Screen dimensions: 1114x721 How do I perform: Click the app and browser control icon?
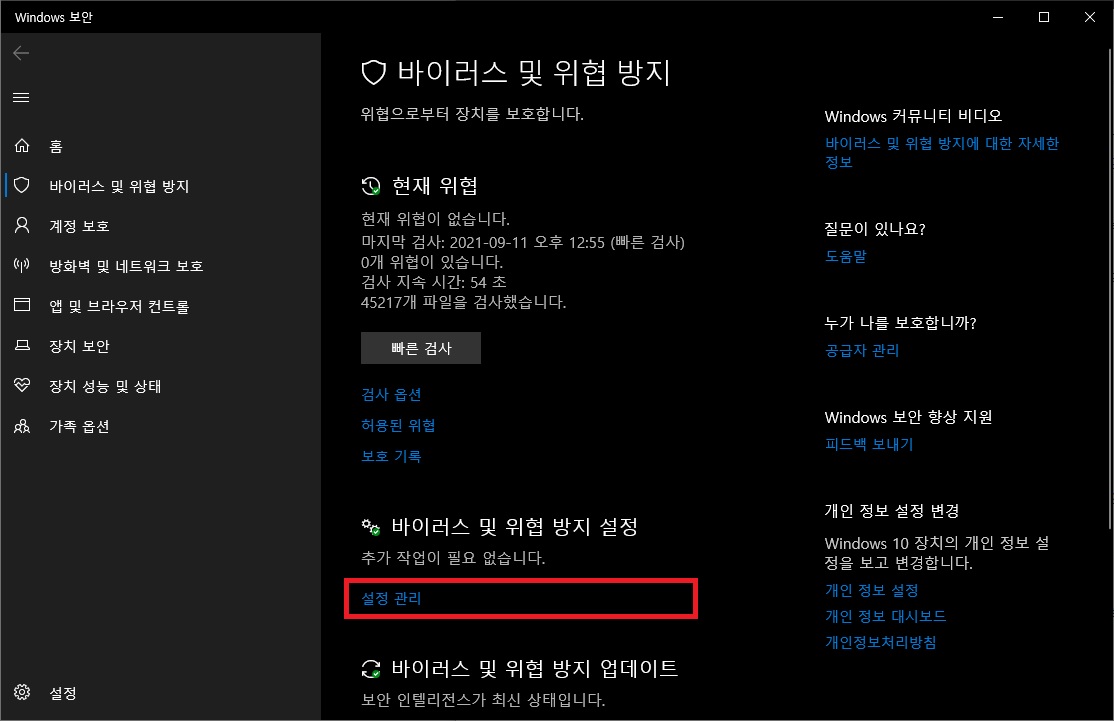22,305
